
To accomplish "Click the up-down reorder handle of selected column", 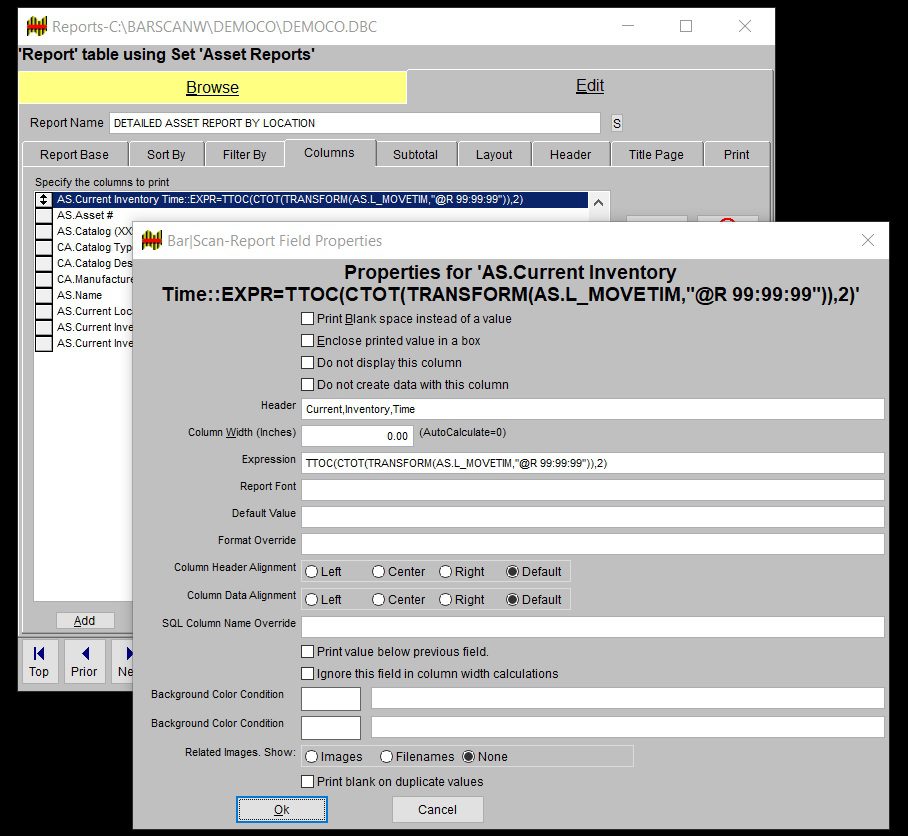I will [43, 200].
